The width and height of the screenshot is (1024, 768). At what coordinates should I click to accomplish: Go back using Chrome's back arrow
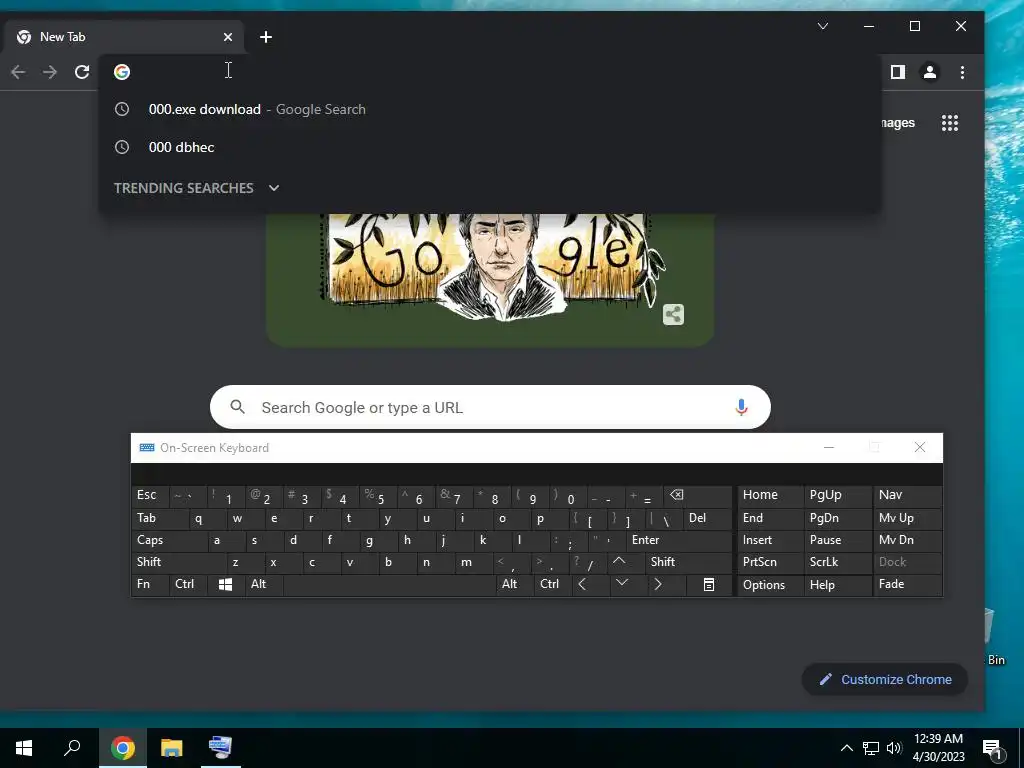(18, 72)
